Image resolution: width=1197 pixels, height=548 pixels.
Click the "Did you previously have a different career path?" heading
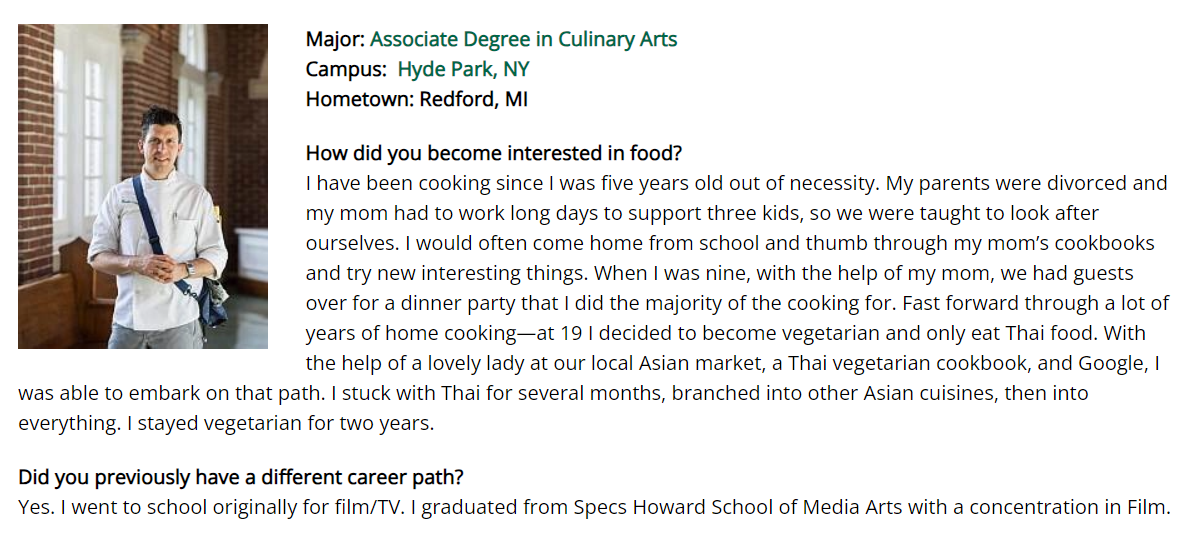click(240, 477)
